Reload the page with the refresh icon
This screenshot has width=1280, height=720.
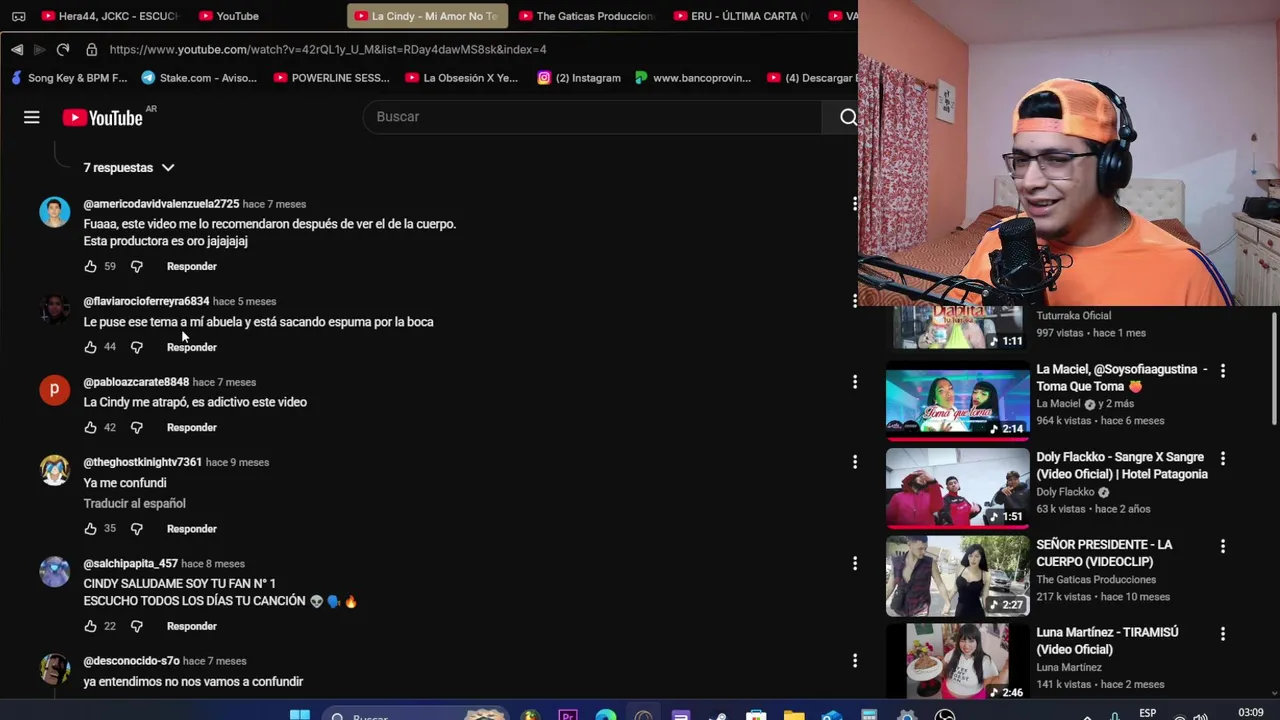point(63,49)
